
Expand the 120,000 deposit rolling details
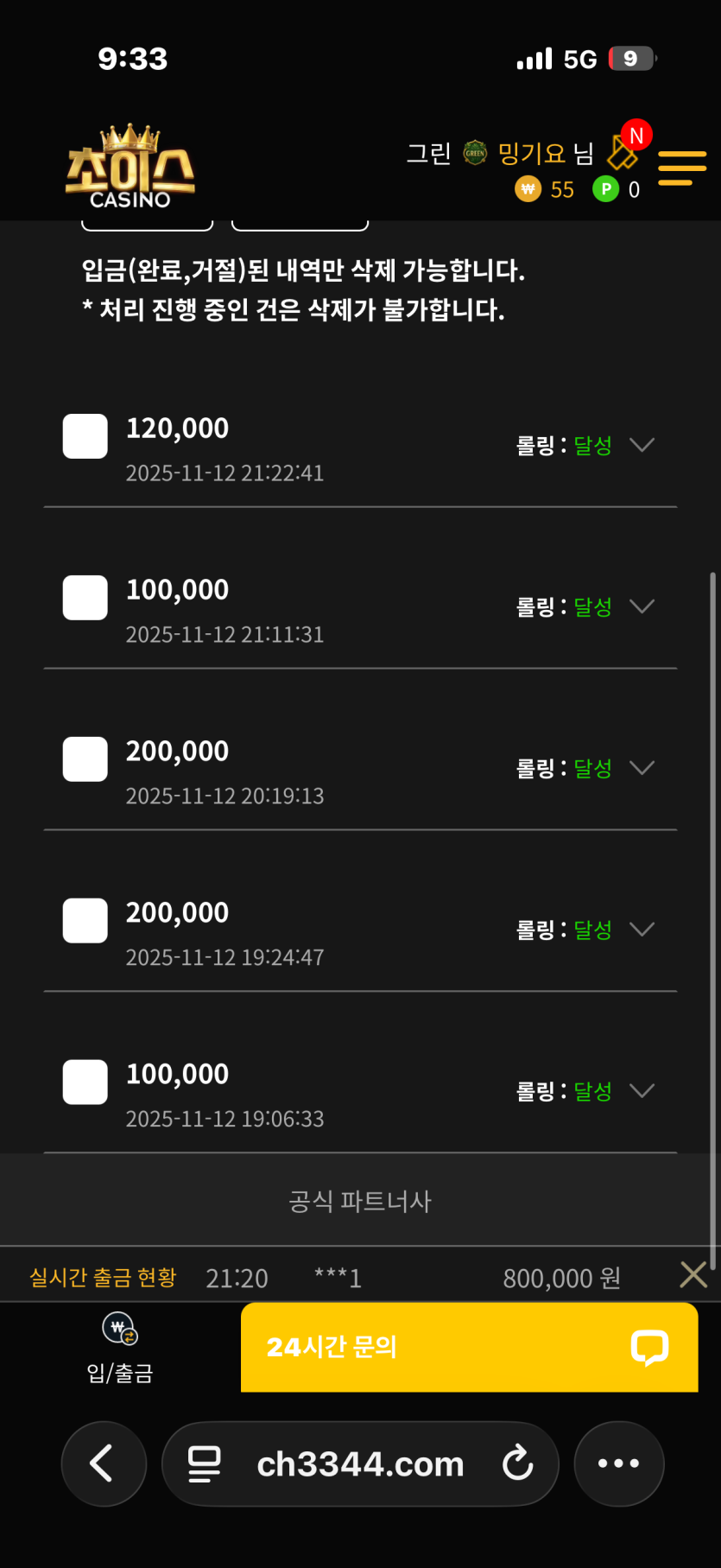click(642, 445)
